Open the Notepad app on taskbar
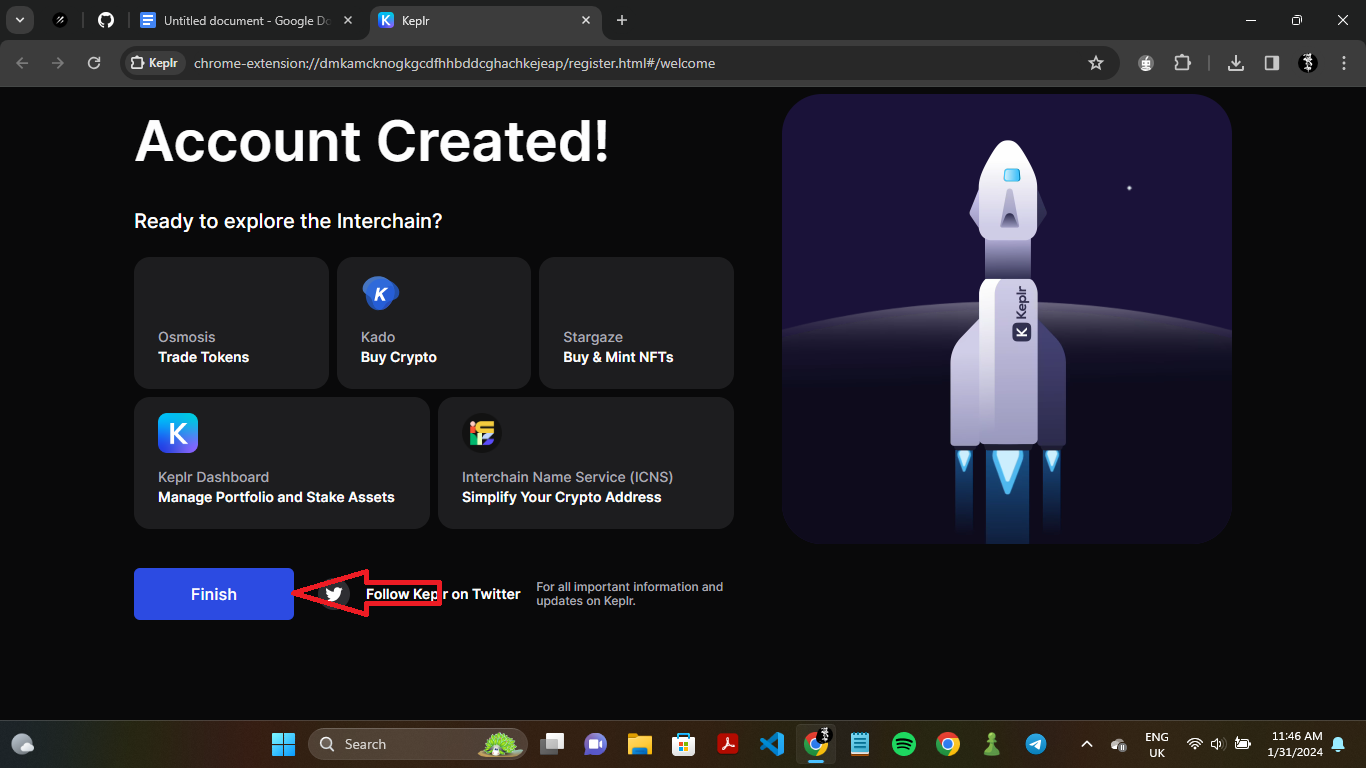Viewport: 1366px width, 768px height. tap(860, 744)
